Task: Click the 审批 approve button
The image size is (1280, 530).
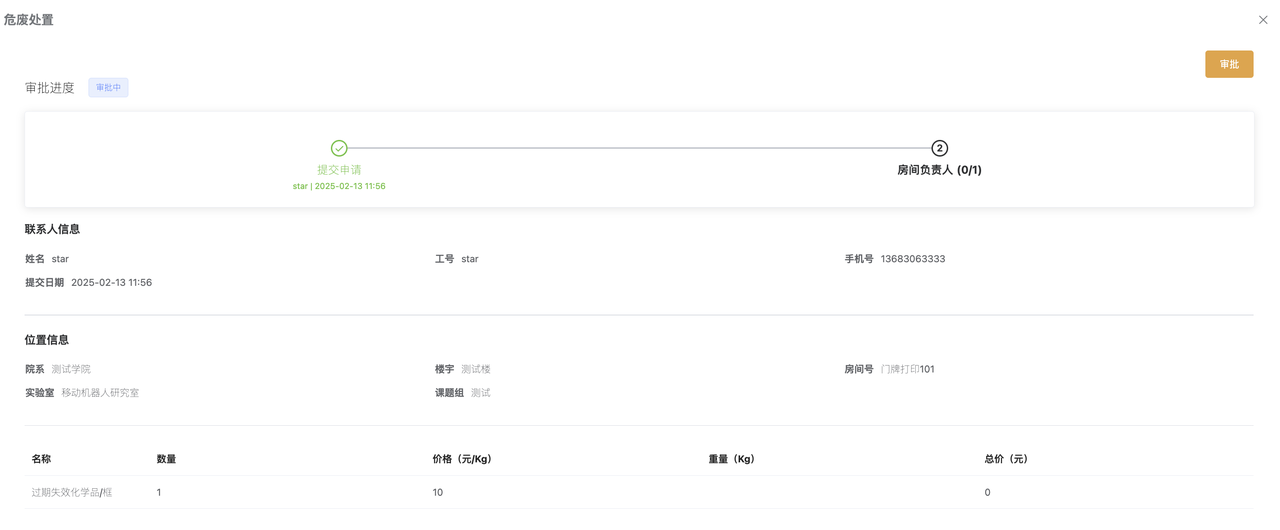Action: point(1229,64)
